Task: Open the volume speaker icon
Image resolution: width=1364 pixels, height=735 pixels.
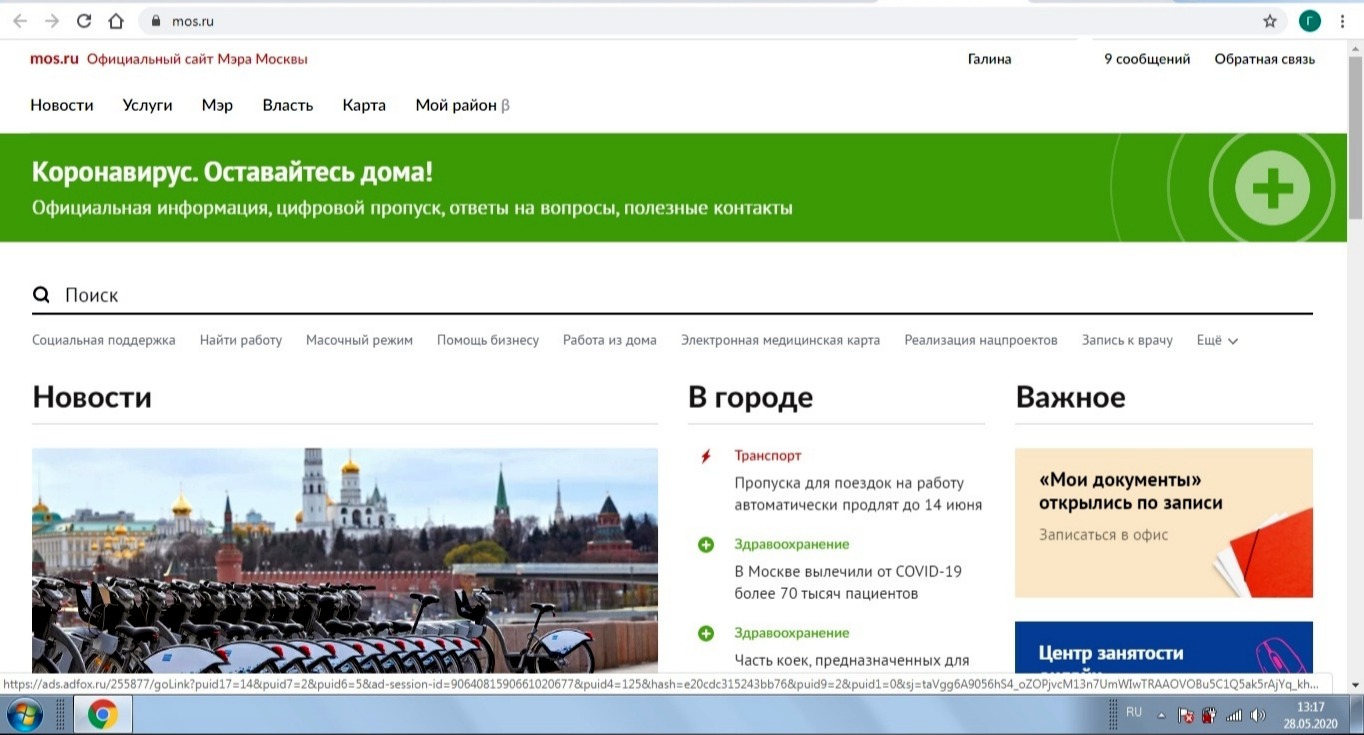Action: pos(1258,715)
